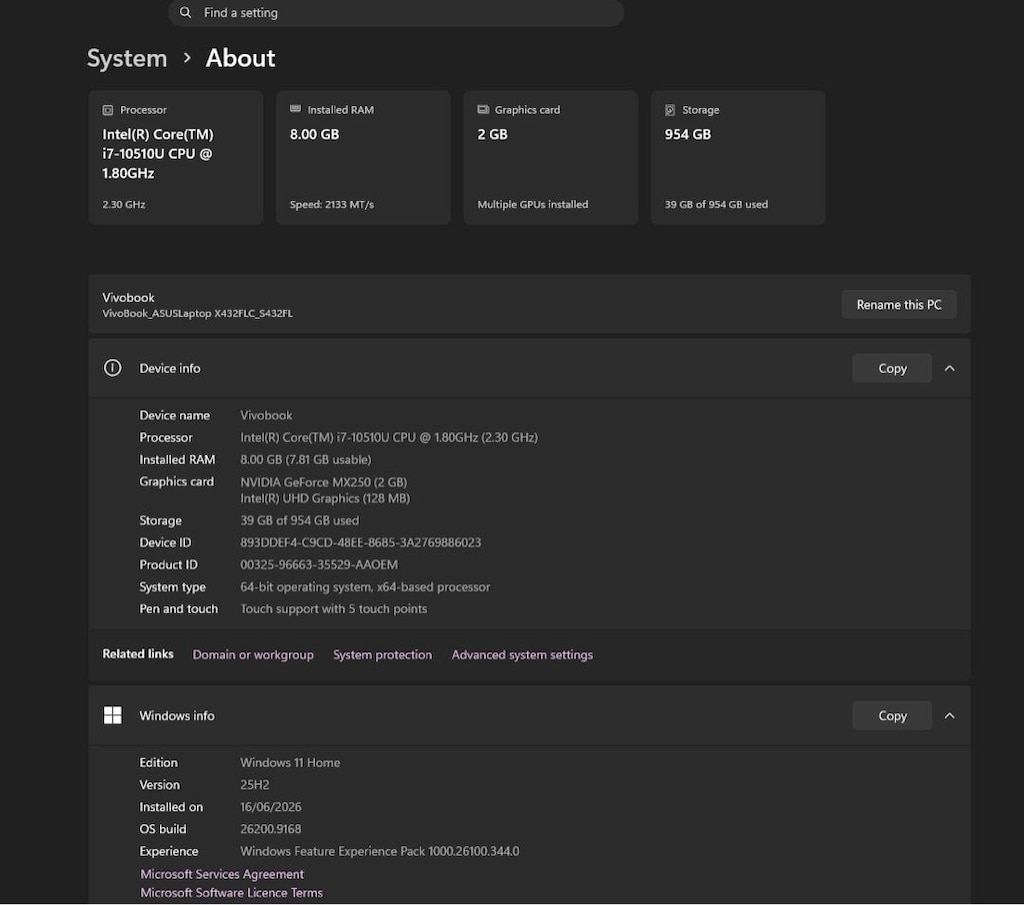Open Microsoft Software Licence Terms link
1024x905 pixels.
pyautogui.click(x=231, y=893)
